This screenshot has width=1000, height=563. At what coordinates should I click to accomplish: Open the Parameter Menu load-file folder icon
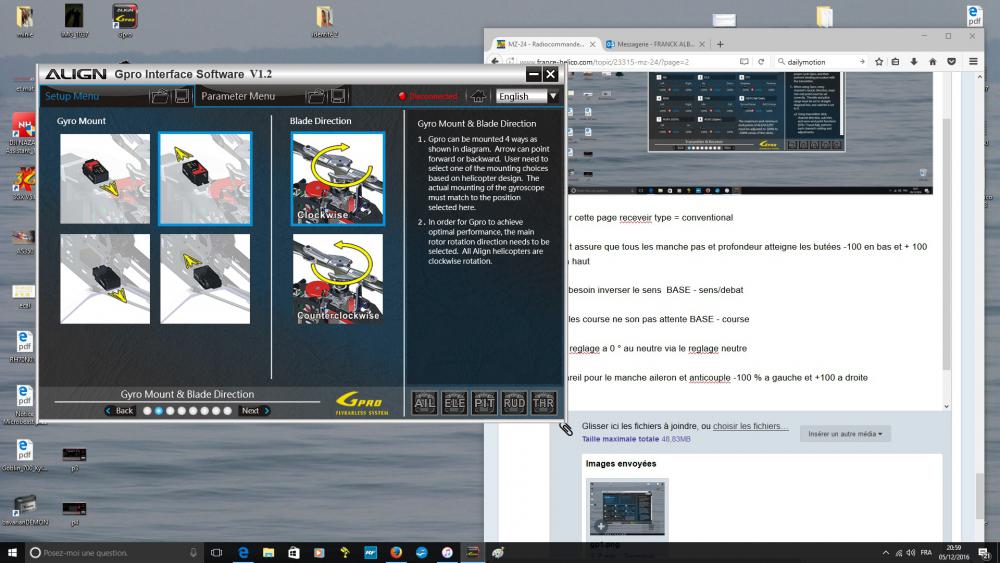click(x=315, y=96)
